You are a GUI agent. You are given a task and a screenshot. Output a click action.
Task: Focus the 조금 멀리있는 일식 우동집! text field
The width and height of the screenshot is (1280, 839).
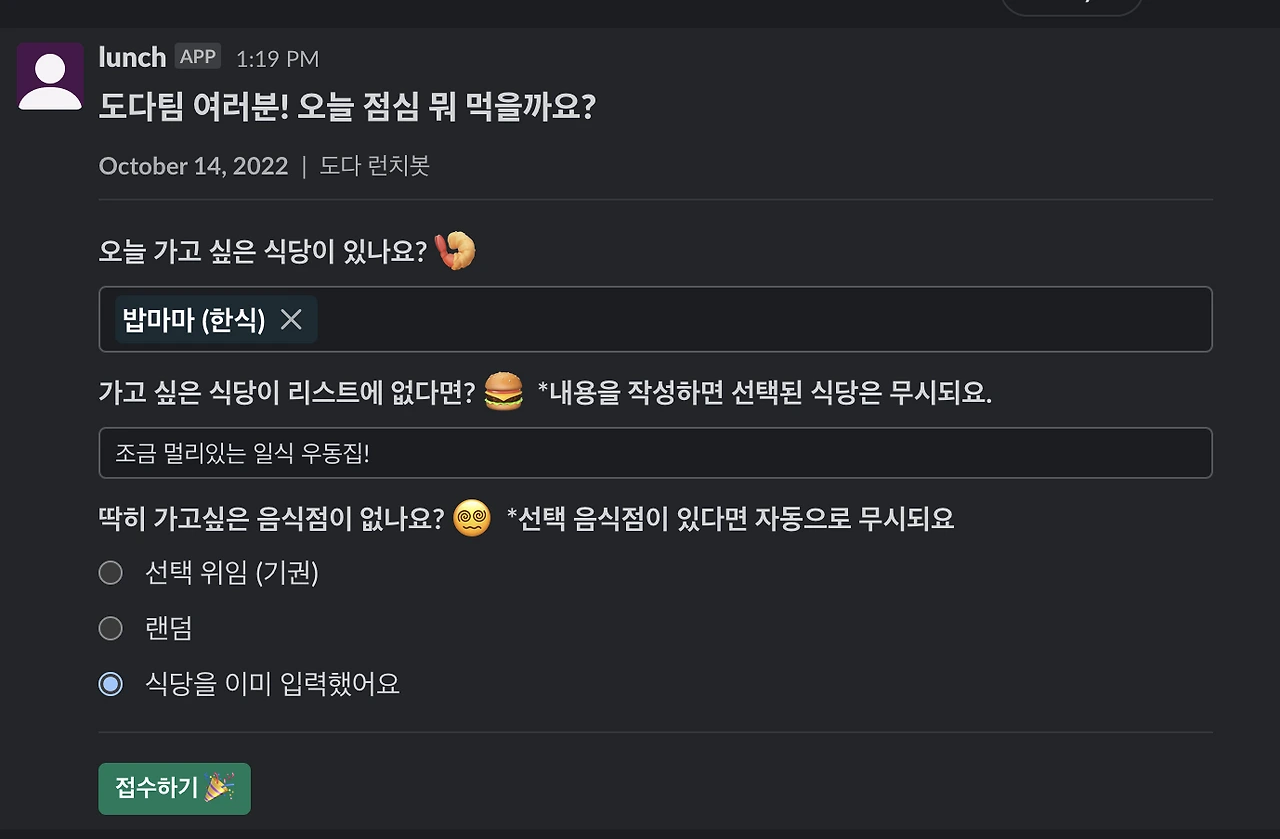coord(656,453)
